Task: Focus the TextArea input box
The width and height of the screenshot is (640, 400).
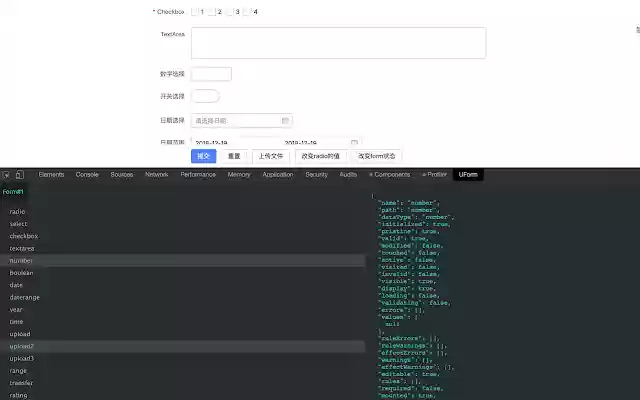Action: 338,43
